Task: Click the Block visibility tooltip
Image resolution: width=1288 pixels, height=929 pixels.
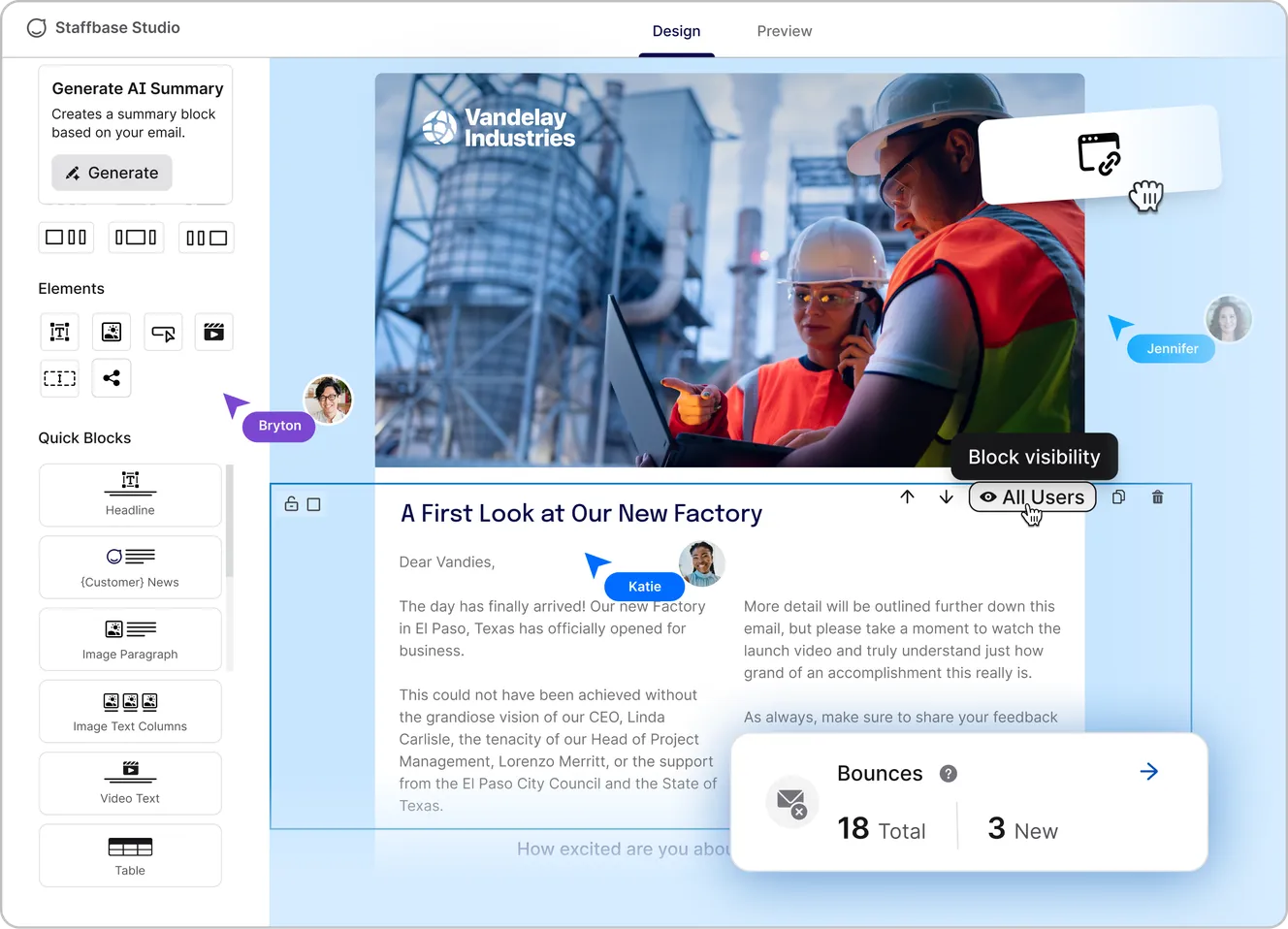Action: [x=1034, y=457]
